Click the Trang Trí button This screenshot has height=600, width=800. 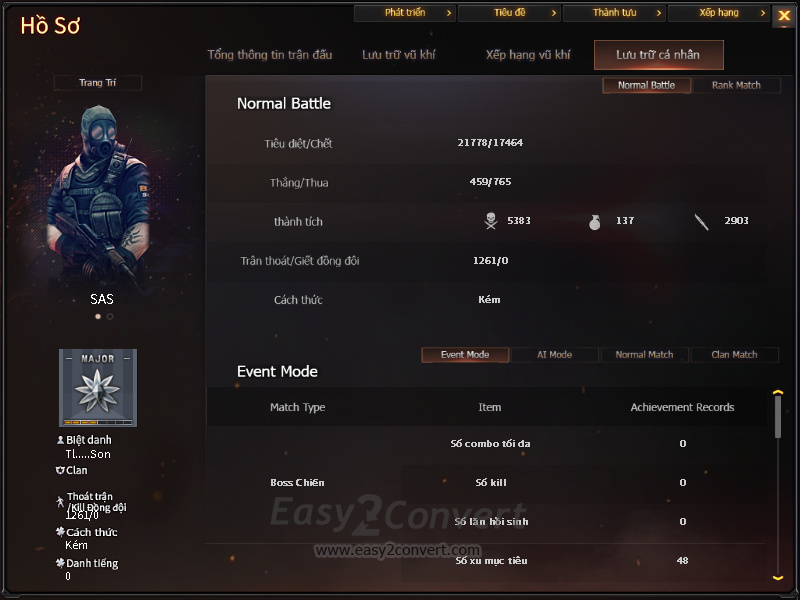(x=97, y=83)
